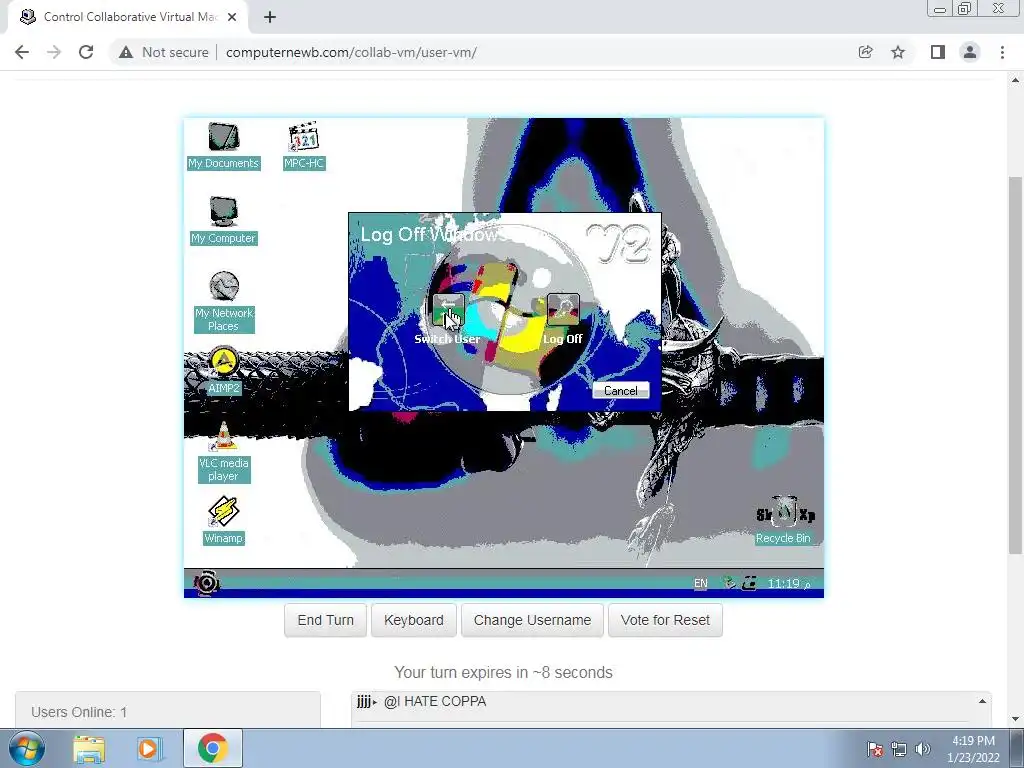Open the VM start button on taskbar

(x=206, y=583)
